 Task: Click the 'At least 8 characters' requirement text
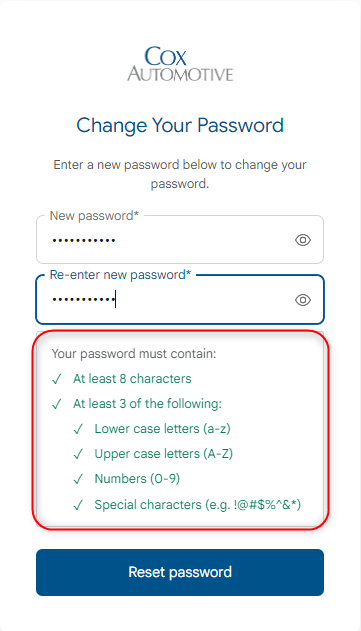(x=132, y=379)
